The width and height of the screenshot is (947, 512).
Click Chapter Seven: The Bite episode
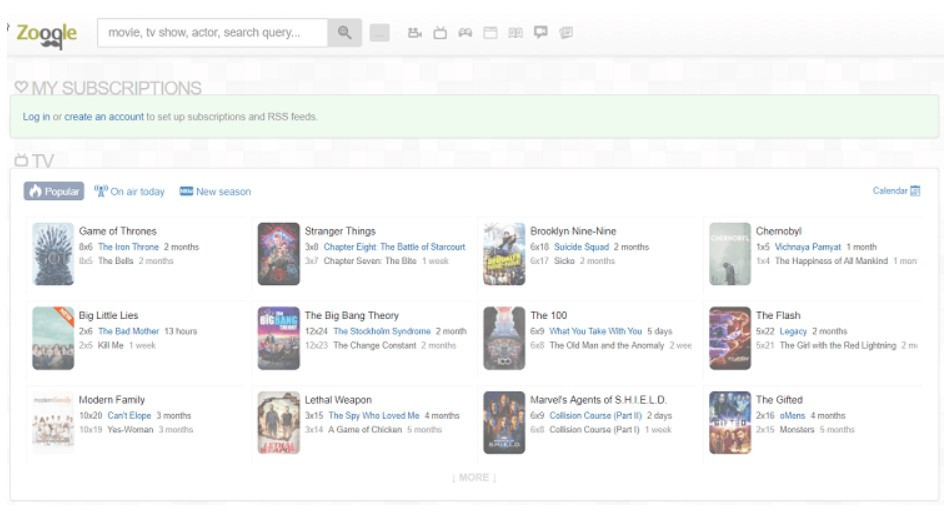click(370, 261)
